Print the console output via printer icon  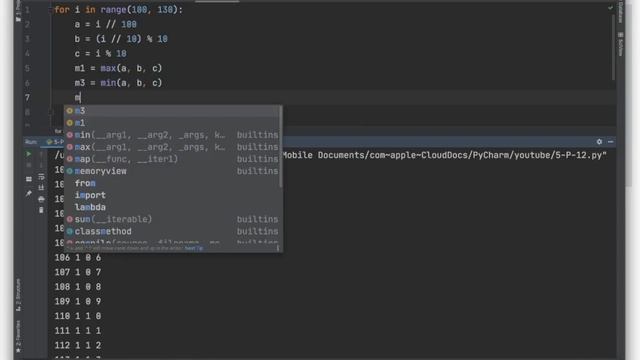click(41, 199)
